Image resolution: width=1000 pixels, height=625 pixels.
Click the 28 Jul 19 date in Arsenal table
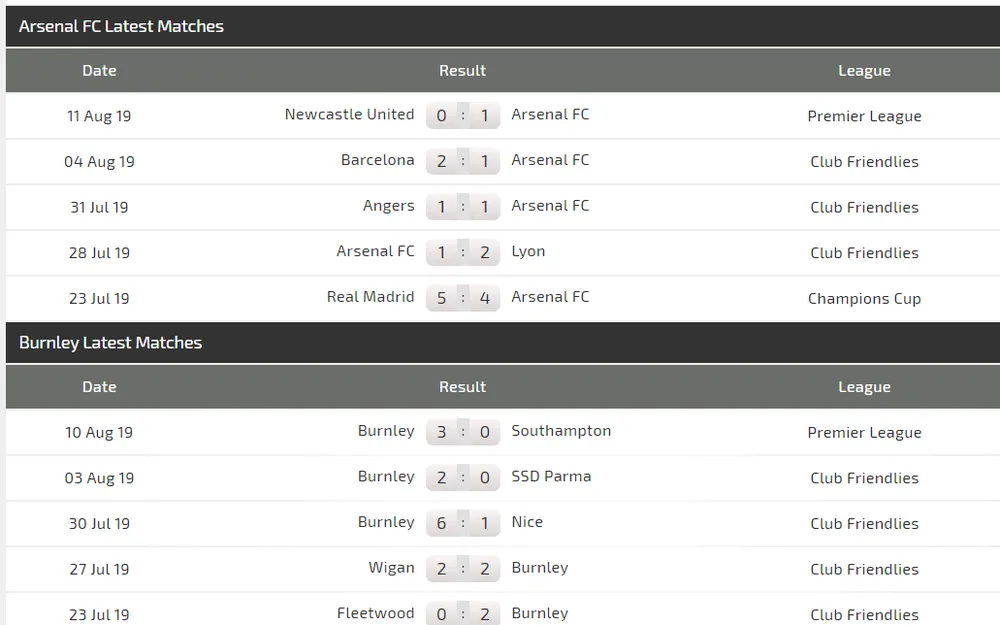(x=99, y=253)
